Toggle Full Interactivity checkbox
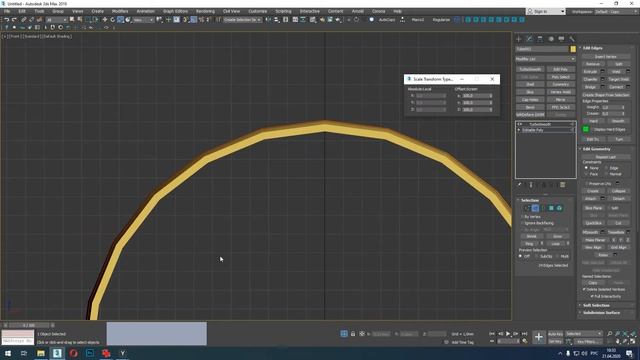The height and width of the screenshot is (360, 640). coord(592,296)
